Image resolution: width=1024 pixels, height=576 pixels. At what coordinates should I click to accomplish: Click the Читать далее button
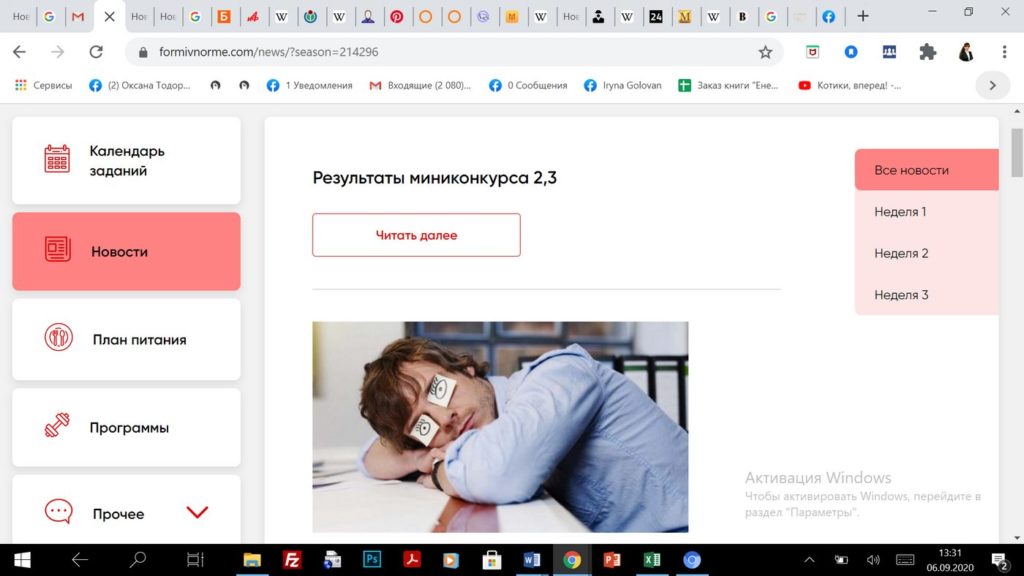pos(416,235)
